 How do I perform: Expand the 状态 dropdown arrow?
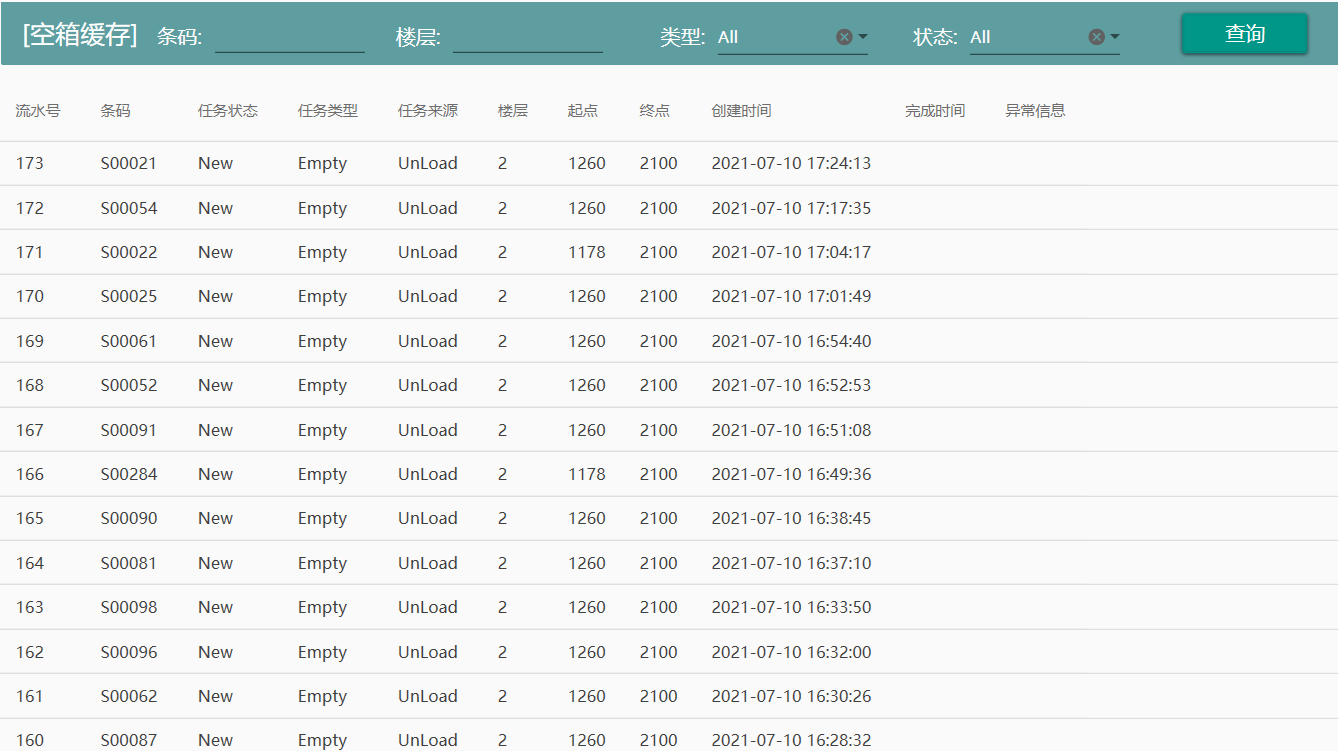[1115, 37]
